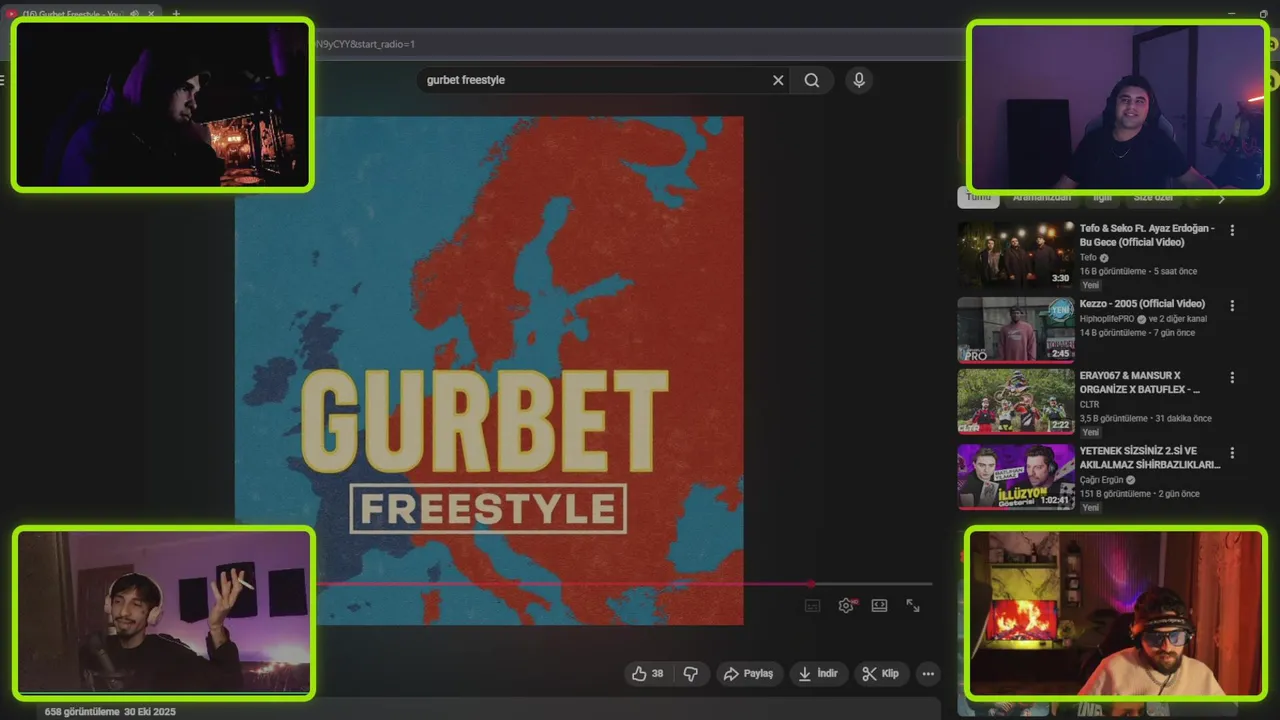The width and height of the screenshot is (1280, 720).
Task: Click 'Kezzo - 2005 (Official Video)' title
Action: pos(1142,304)
